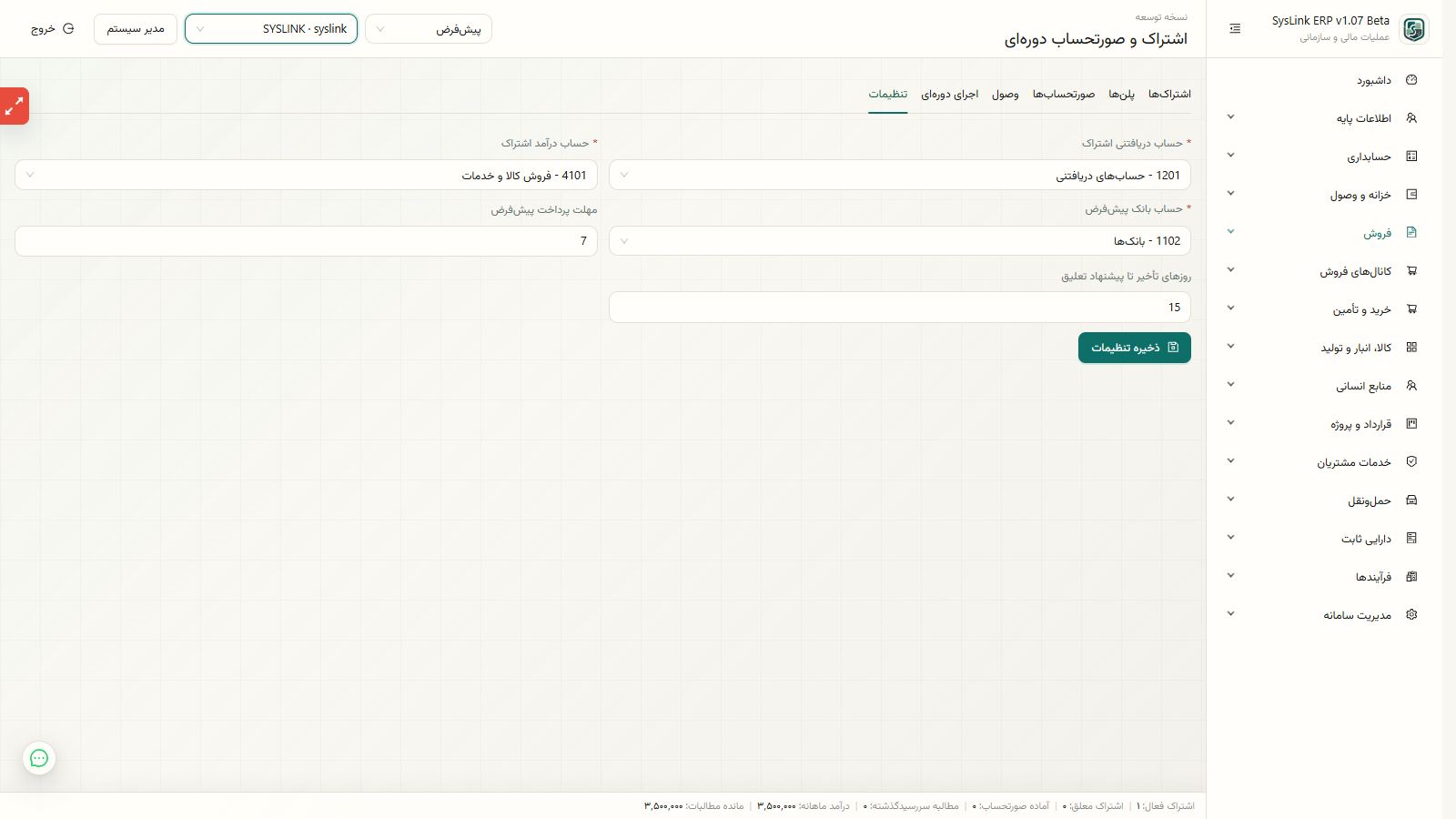The width and height of the screenshot is (1456, 819).
Task: Click the مدیریت سامانه gear icon
Action: tap(1411, 615)
